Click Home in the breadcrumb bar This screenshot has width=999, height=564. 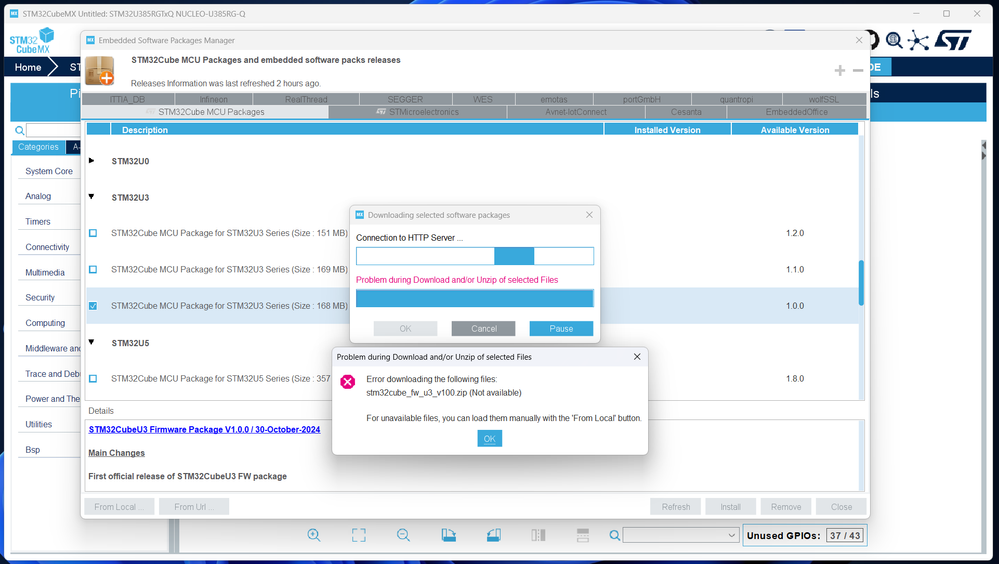tap(28, 67)
